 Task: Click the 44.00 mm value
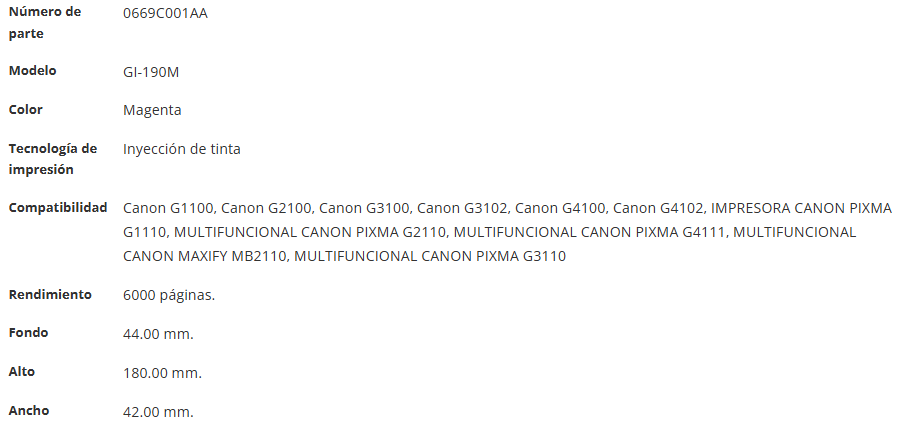coord(158,334)
